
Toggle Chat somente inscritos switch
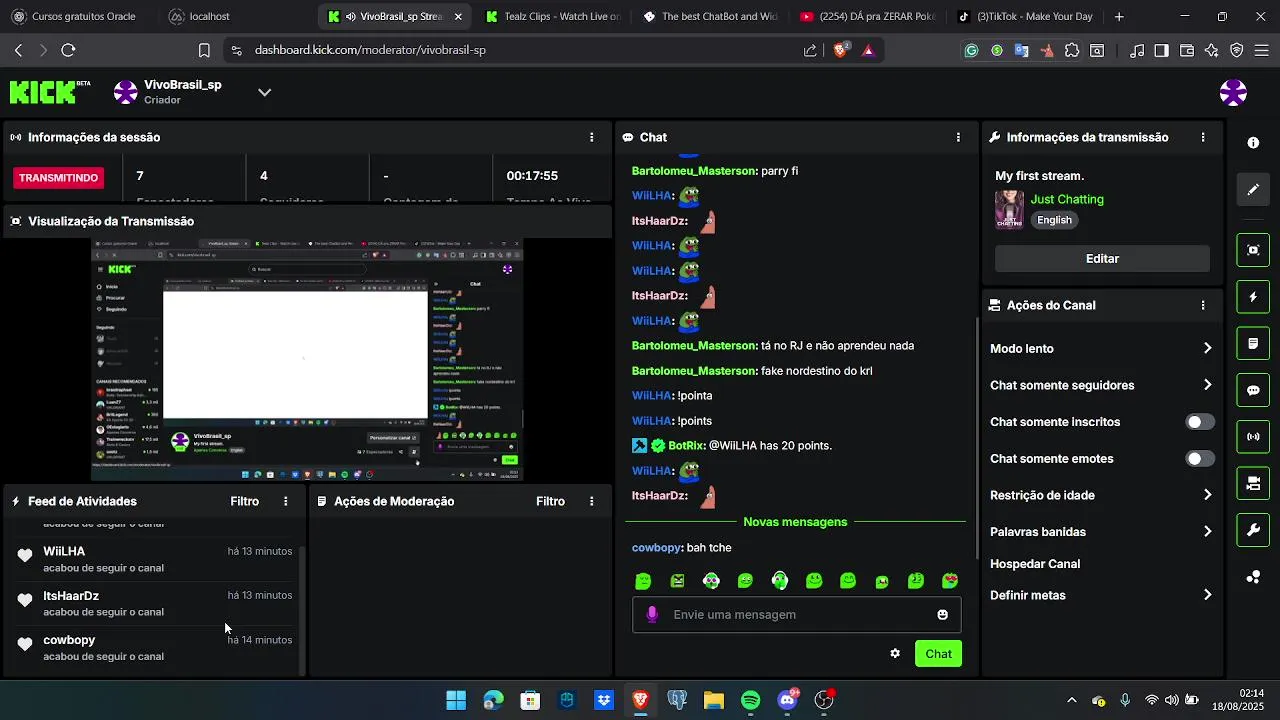pyautogui.click(x=1200, y=422)
